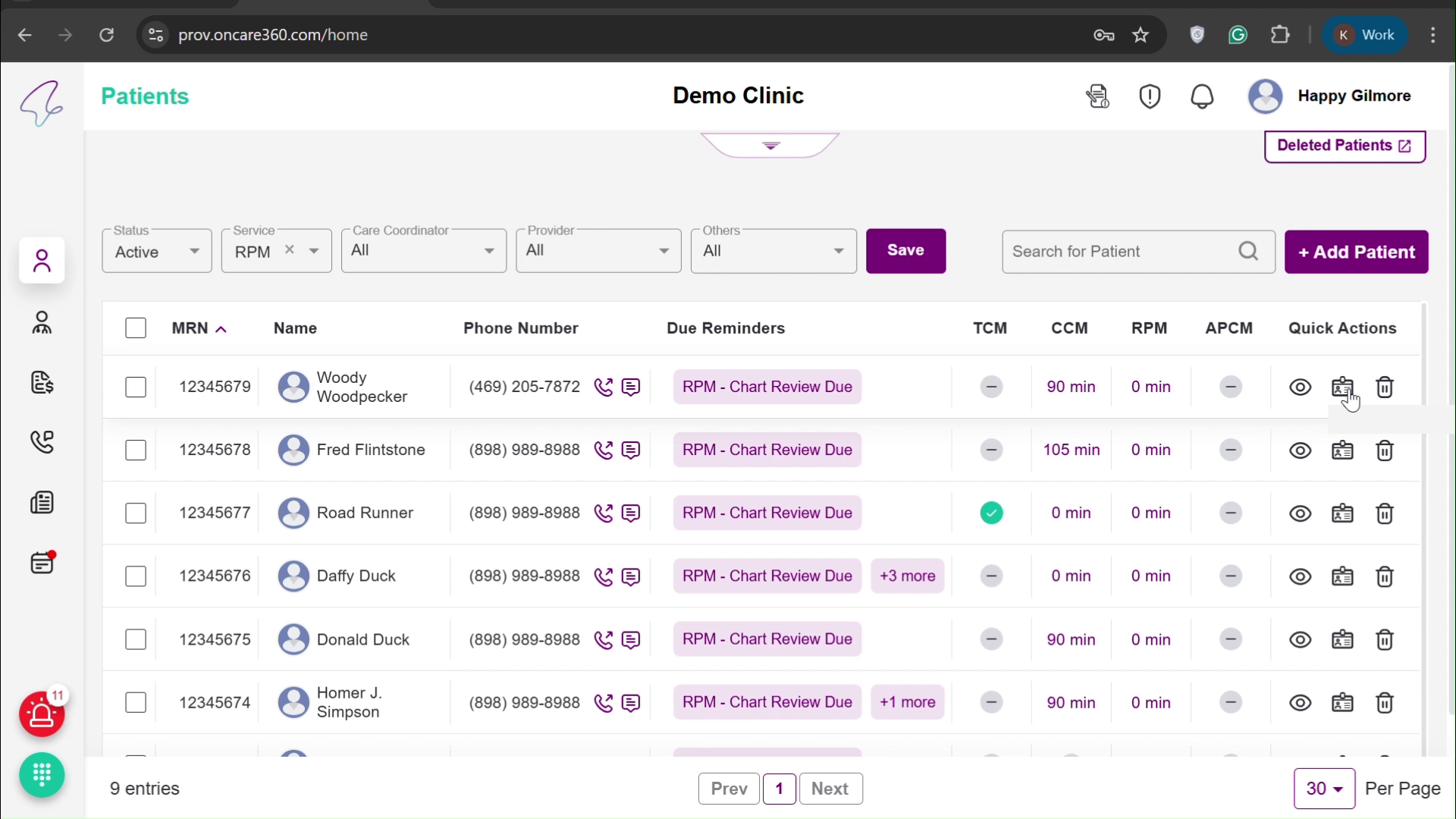Open the billing section from the sidebar
The height and width of the screenshot is (819, 1456).
pos(42,383)
